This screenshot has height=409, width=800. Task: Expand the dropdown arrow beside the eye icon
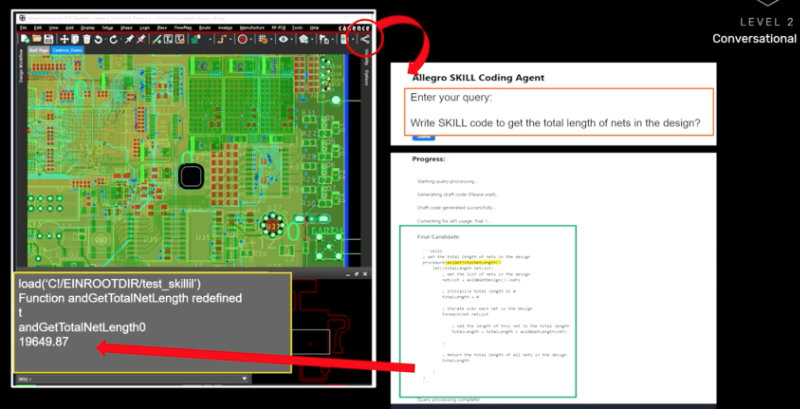coord(294,39)
